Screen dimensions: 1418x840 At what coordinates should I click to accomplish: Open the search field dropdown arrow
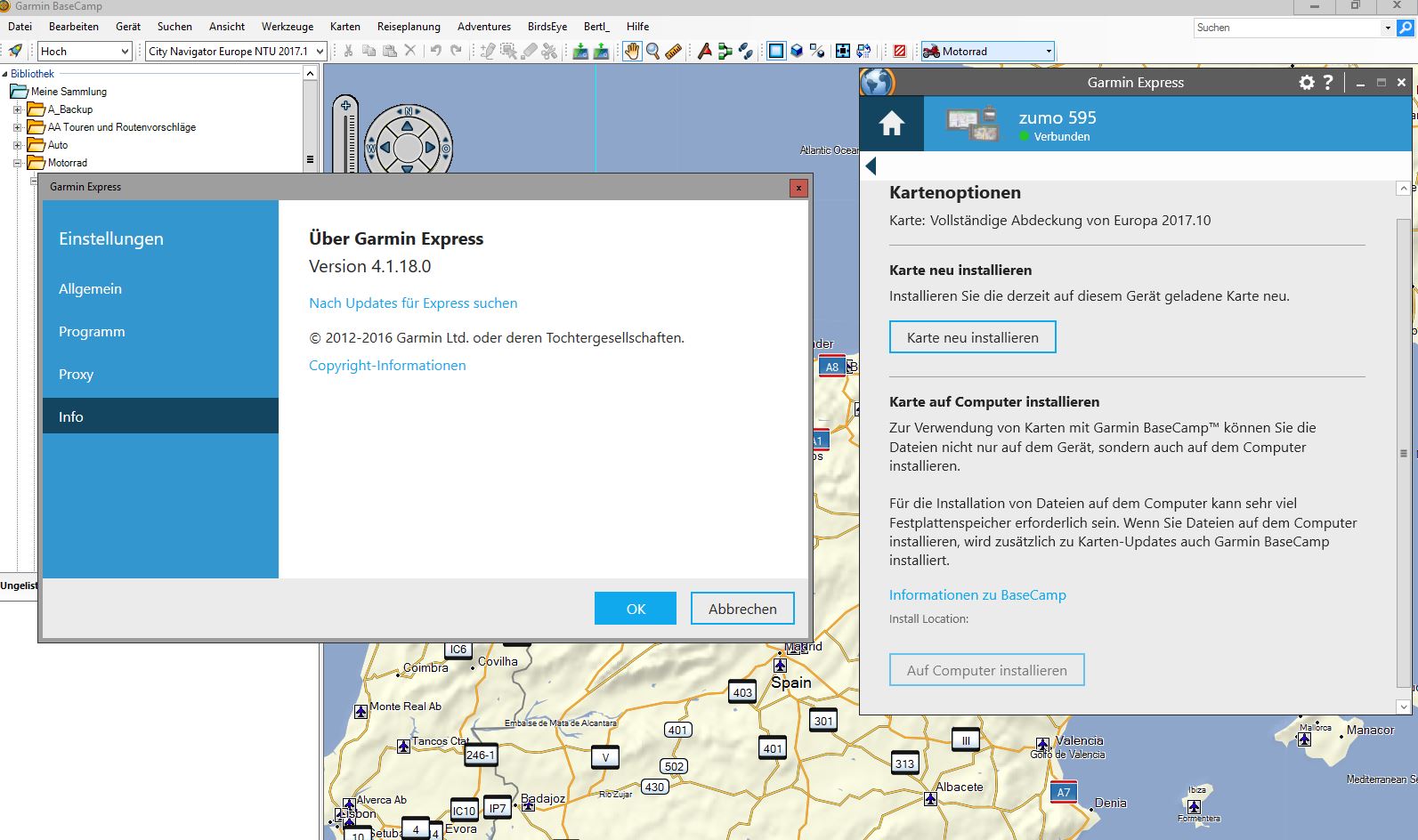(x=1387, y=28)
